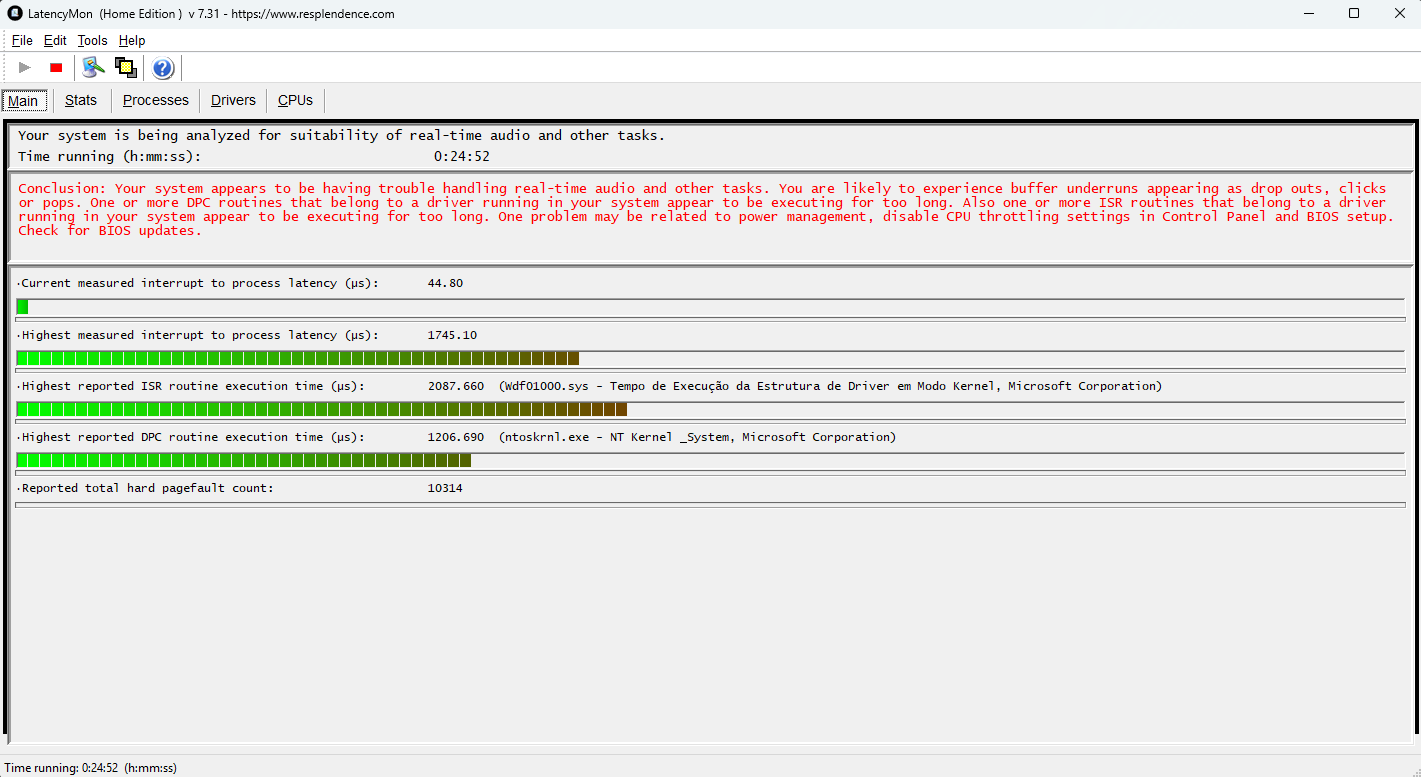Click the highest interrupt latency bar
This screenshot has width=1421, height=777.
tap(298, 358)
